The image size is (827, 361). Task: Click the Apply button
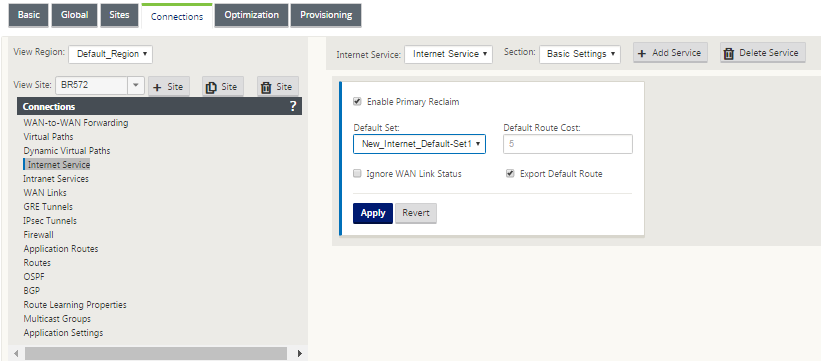[x=373, y=213]
